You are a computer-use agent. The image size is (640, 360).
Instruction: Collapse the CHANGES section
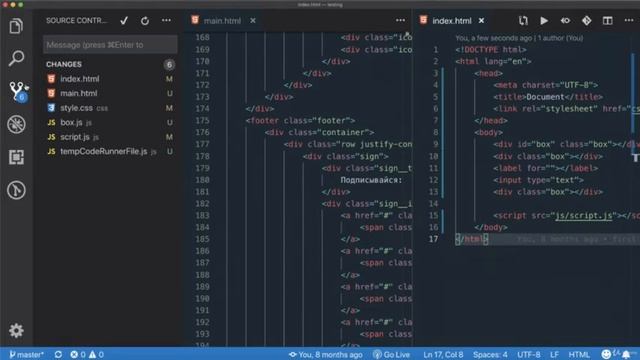[64, 64]
